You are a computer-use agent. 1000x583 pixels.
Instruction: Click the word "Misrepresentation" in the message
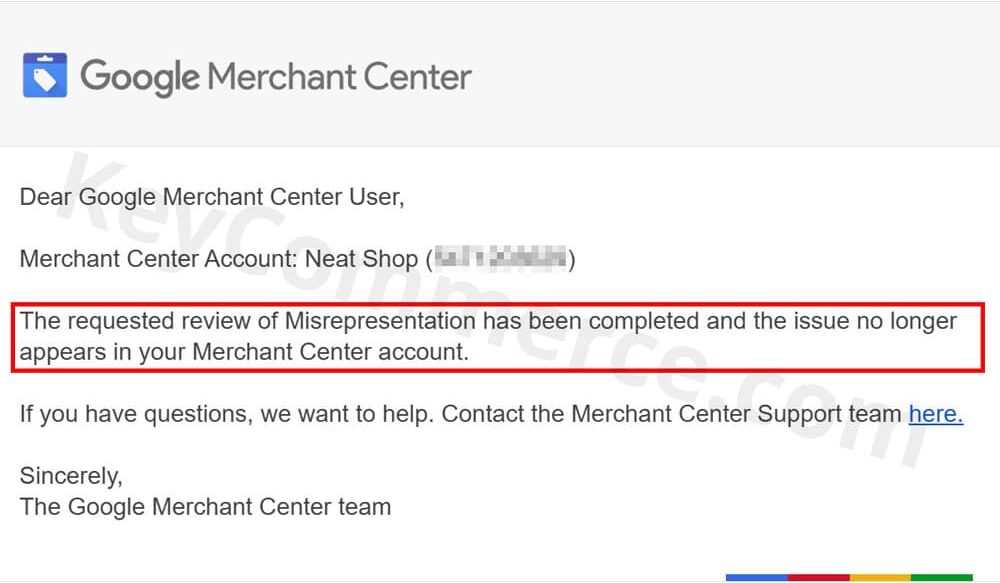click(380, 321)
